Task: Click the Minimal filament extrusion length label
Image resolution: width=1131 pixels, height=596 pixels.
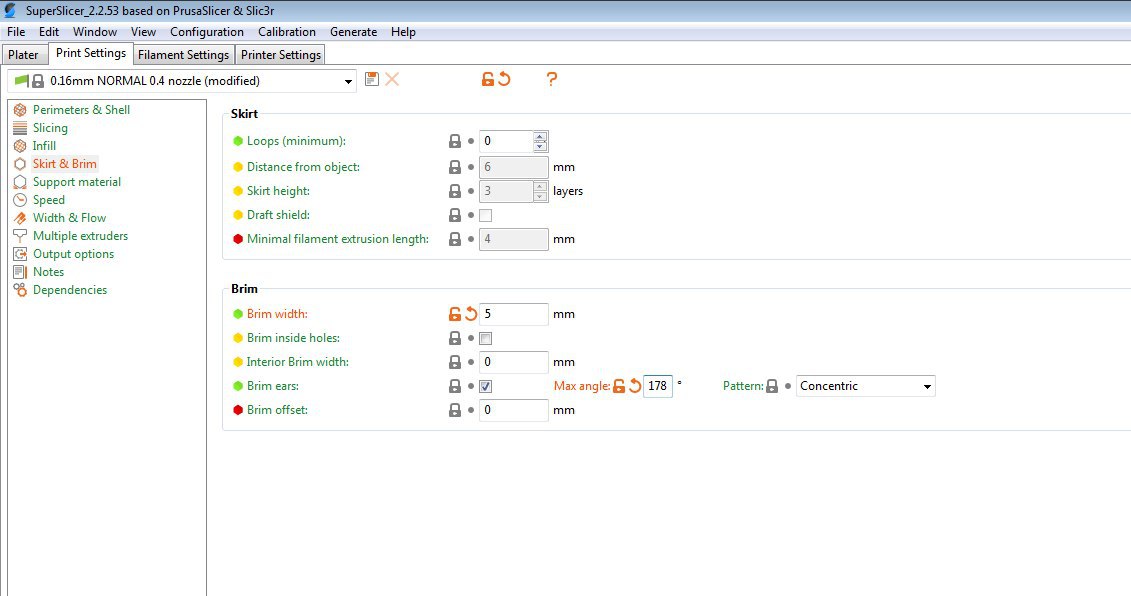Action: [338, 239]
